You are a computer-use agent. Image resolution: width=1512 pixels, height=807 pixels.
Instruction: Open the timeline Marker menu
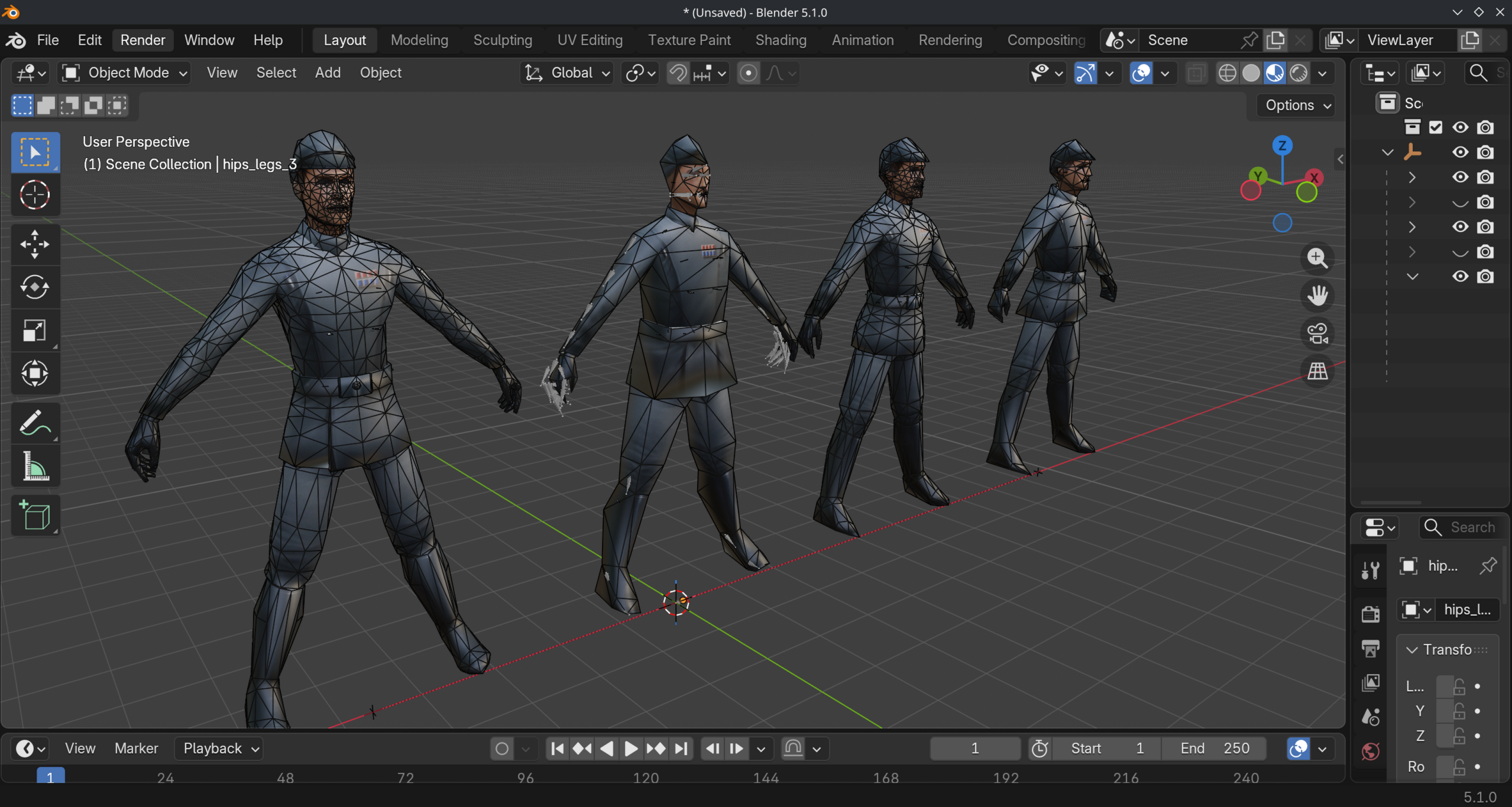[x=136, y=748]
